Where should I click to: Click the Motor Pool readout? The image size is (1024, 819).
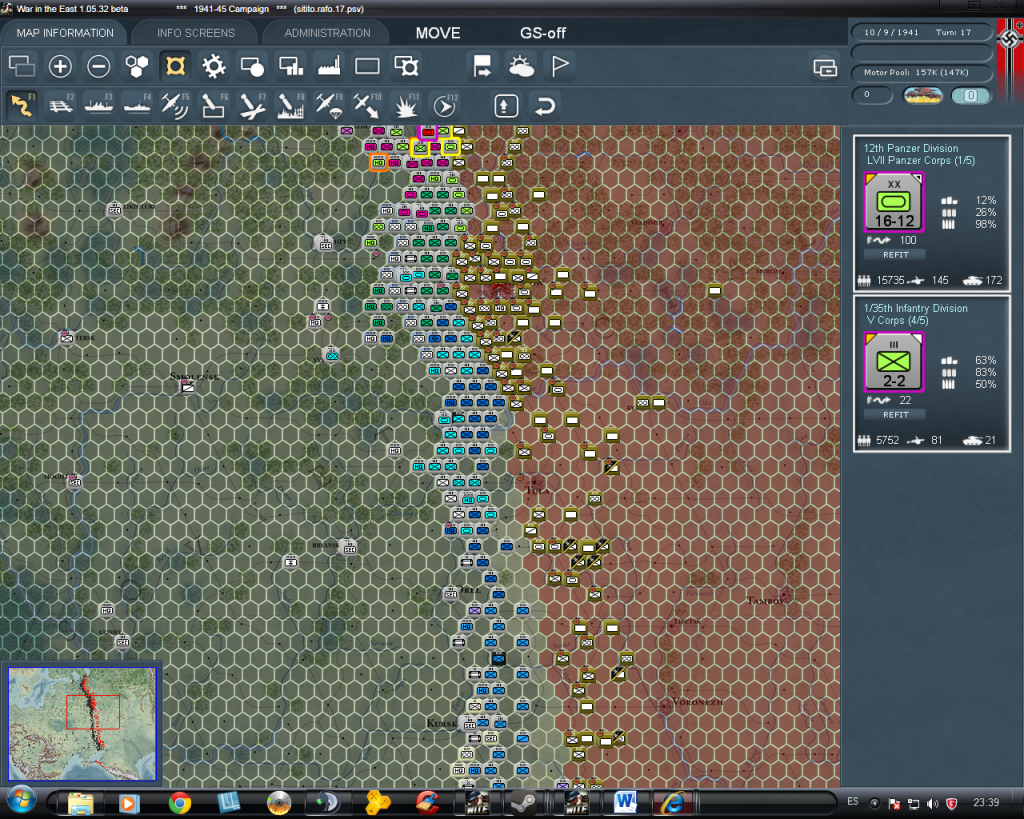pyautogui.click(x=921, y=72)
